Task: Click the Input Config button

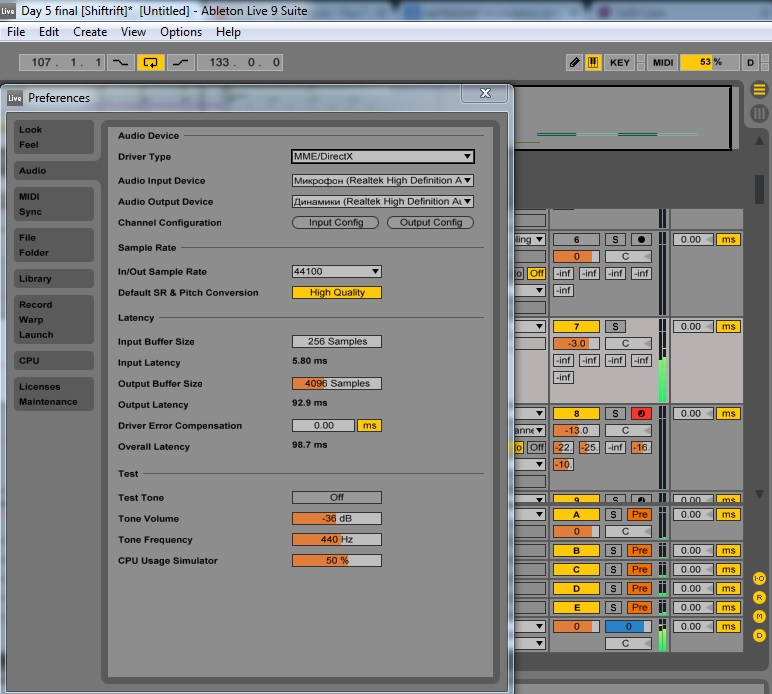Action: [335, 223]
